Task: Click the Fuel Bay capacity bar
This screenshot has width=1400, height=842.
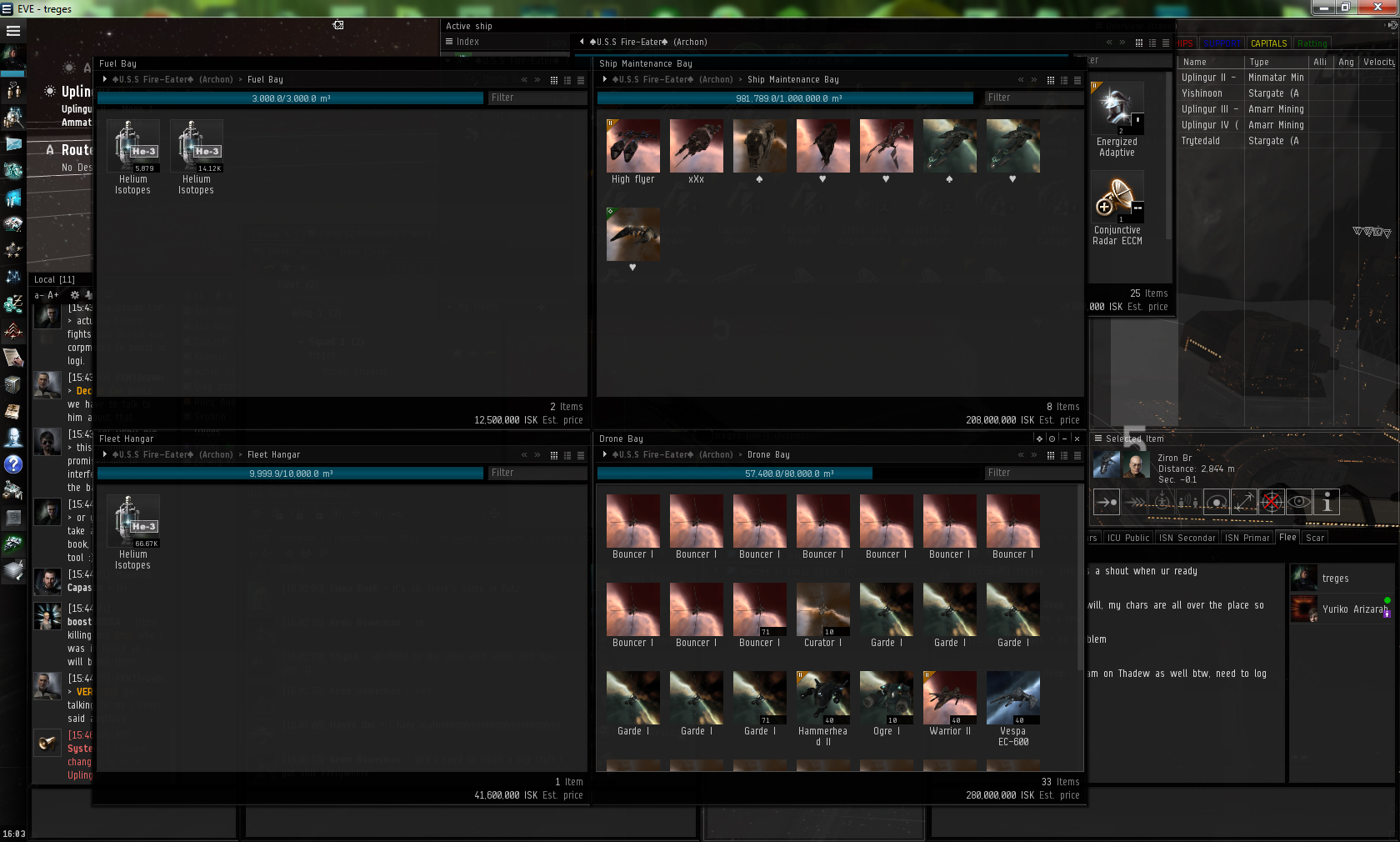Action: pos(291,98)
